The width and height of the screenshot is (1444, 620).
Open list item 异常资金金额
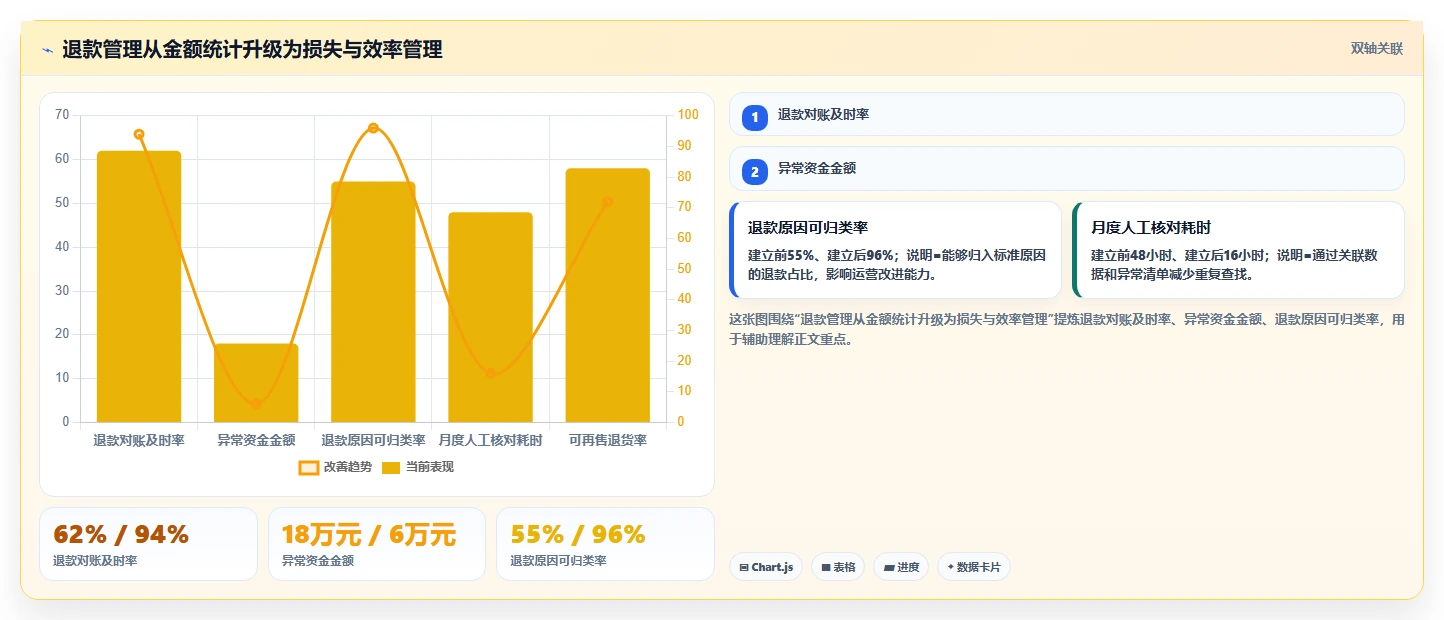point(1067,168)
